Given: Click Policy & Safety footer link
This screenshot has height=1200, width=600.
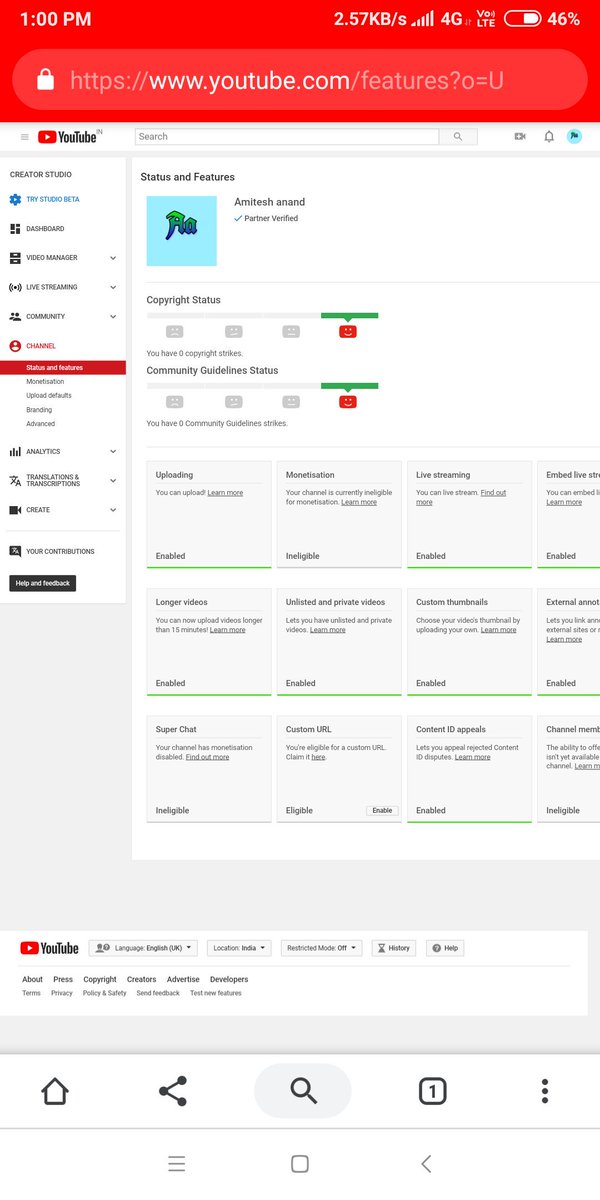Looking at the screenshot, I should pyautogui.click(x=105, y=993).
